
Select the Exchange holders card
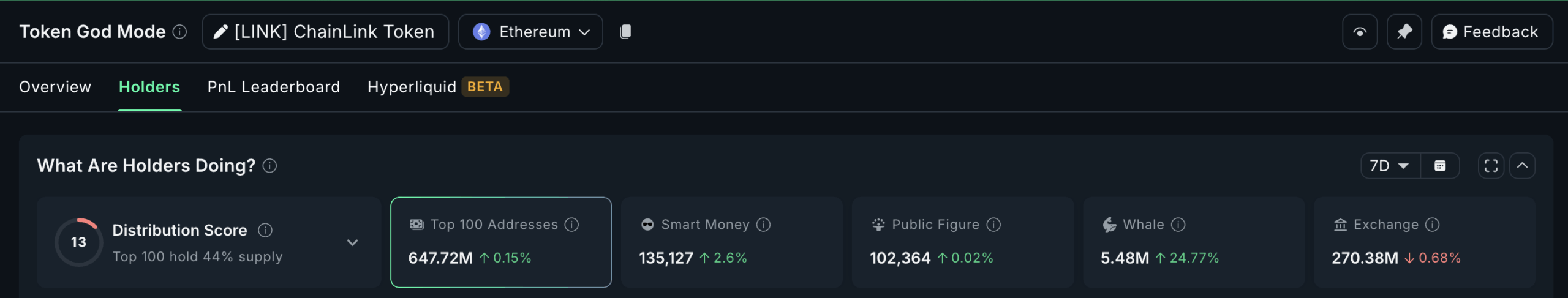point(1424,242)
